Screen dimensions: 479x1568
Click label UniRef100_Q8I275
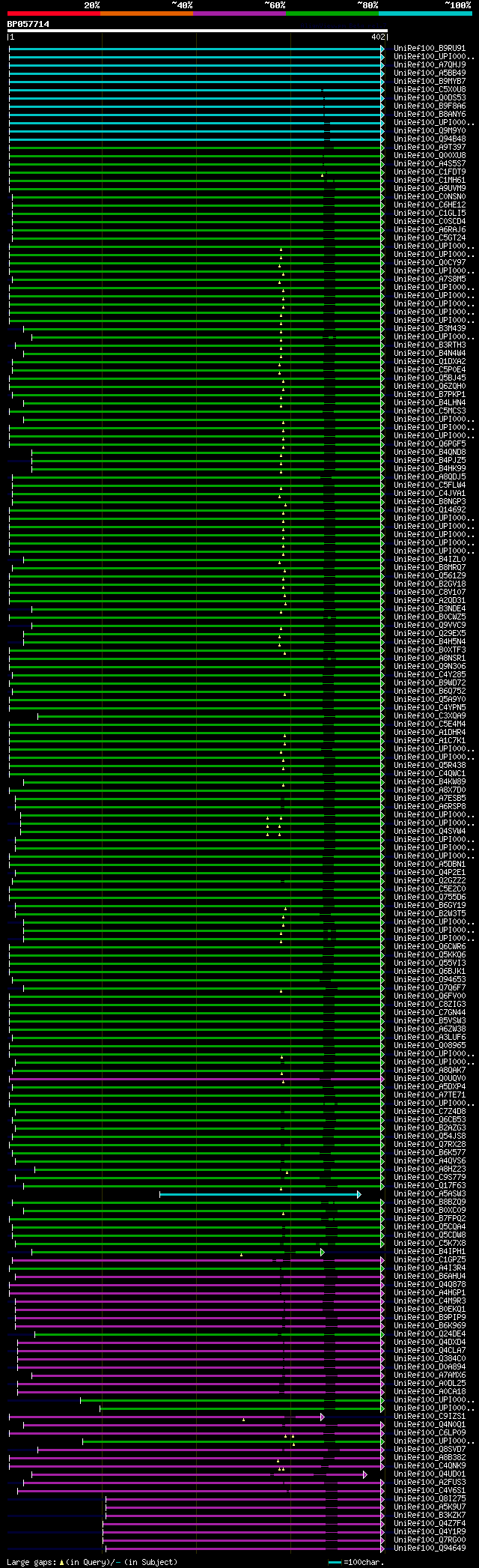tap(430, 1499)
